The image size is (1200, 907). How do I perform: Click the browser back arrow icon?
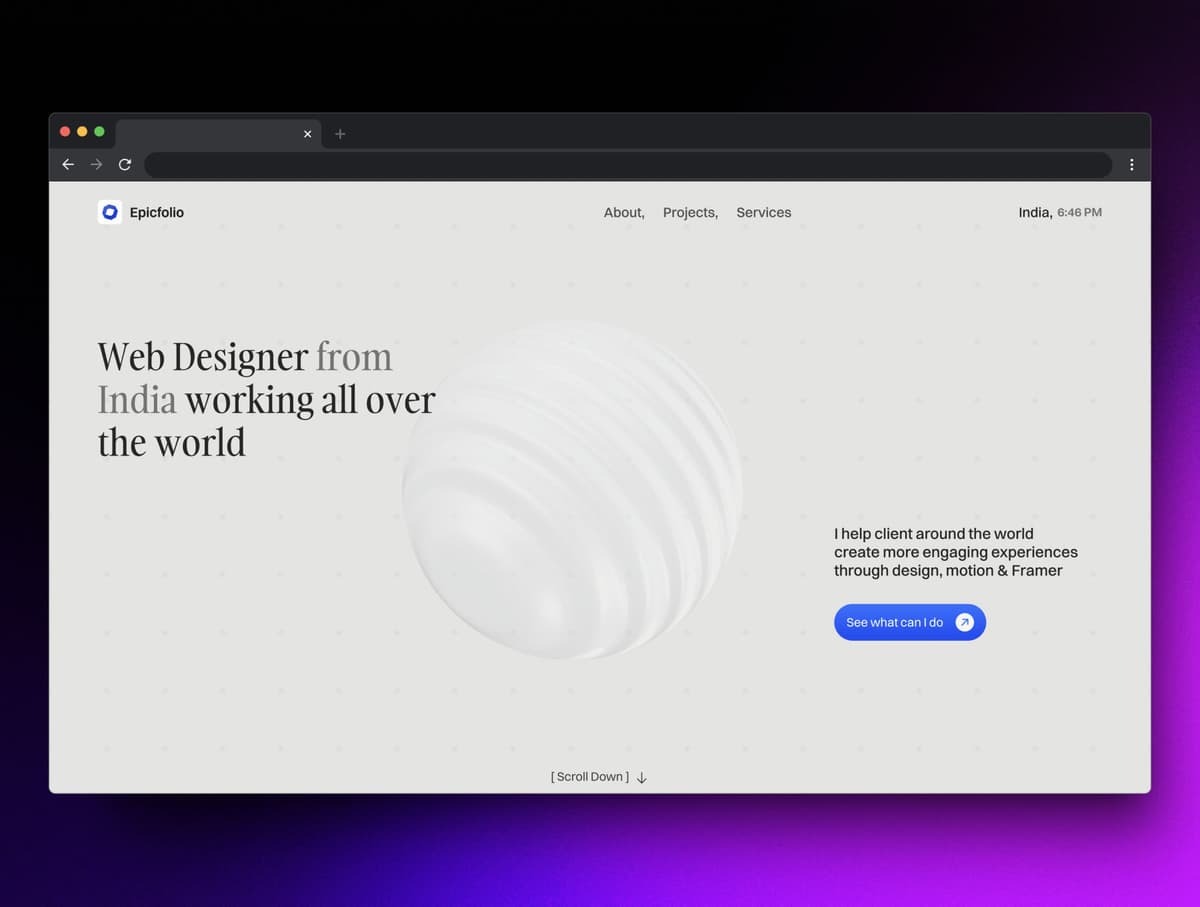click(x=67, y=164)
